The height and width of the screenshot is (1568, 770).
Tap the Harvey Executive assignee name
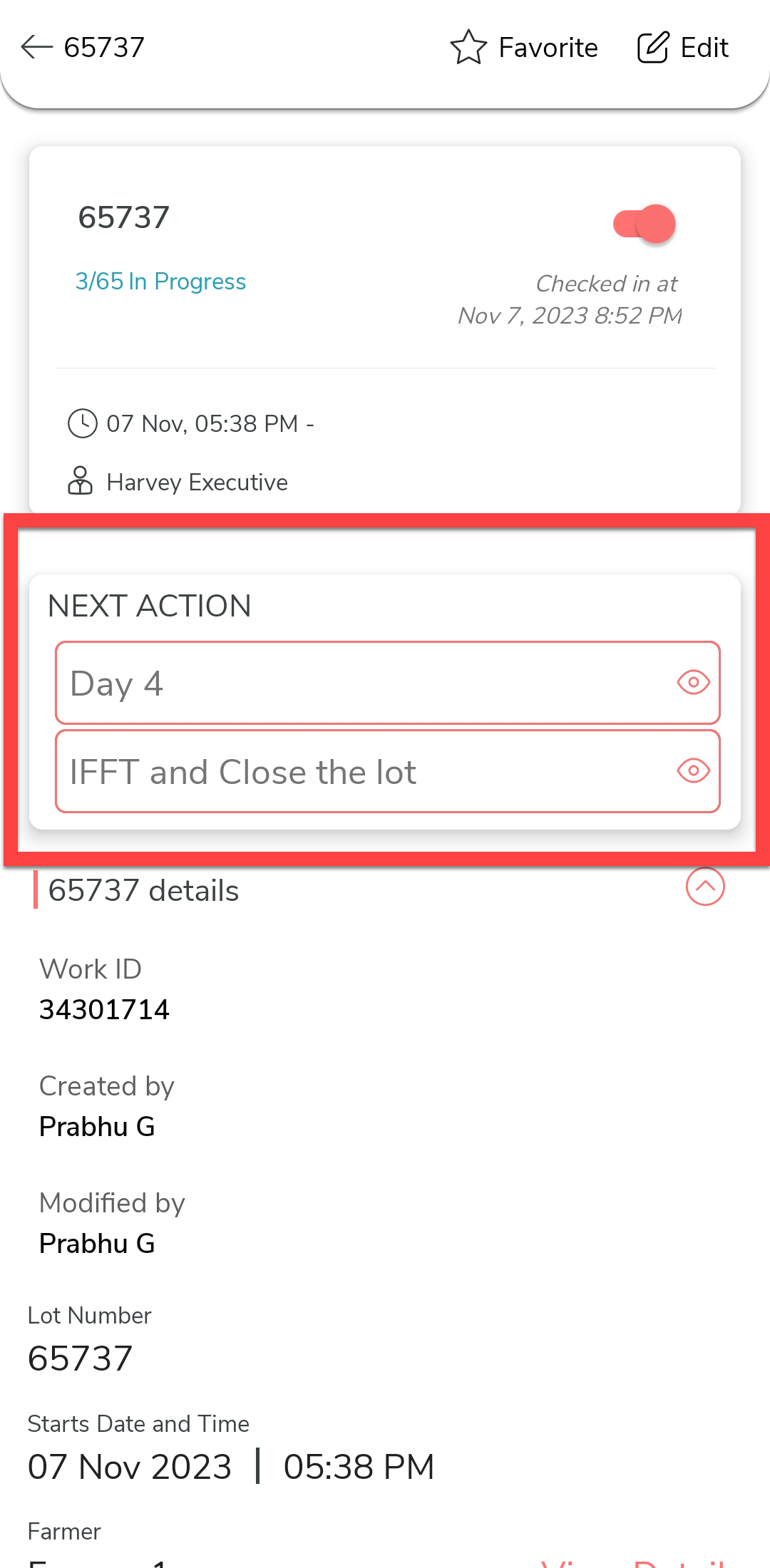pyautogui.click(x=197, y=483)
